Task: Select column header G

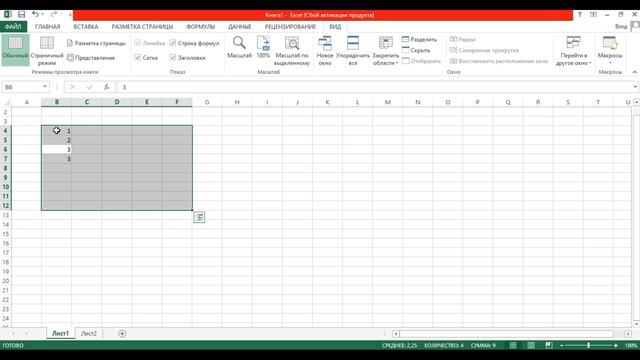Action: [207, 102]
